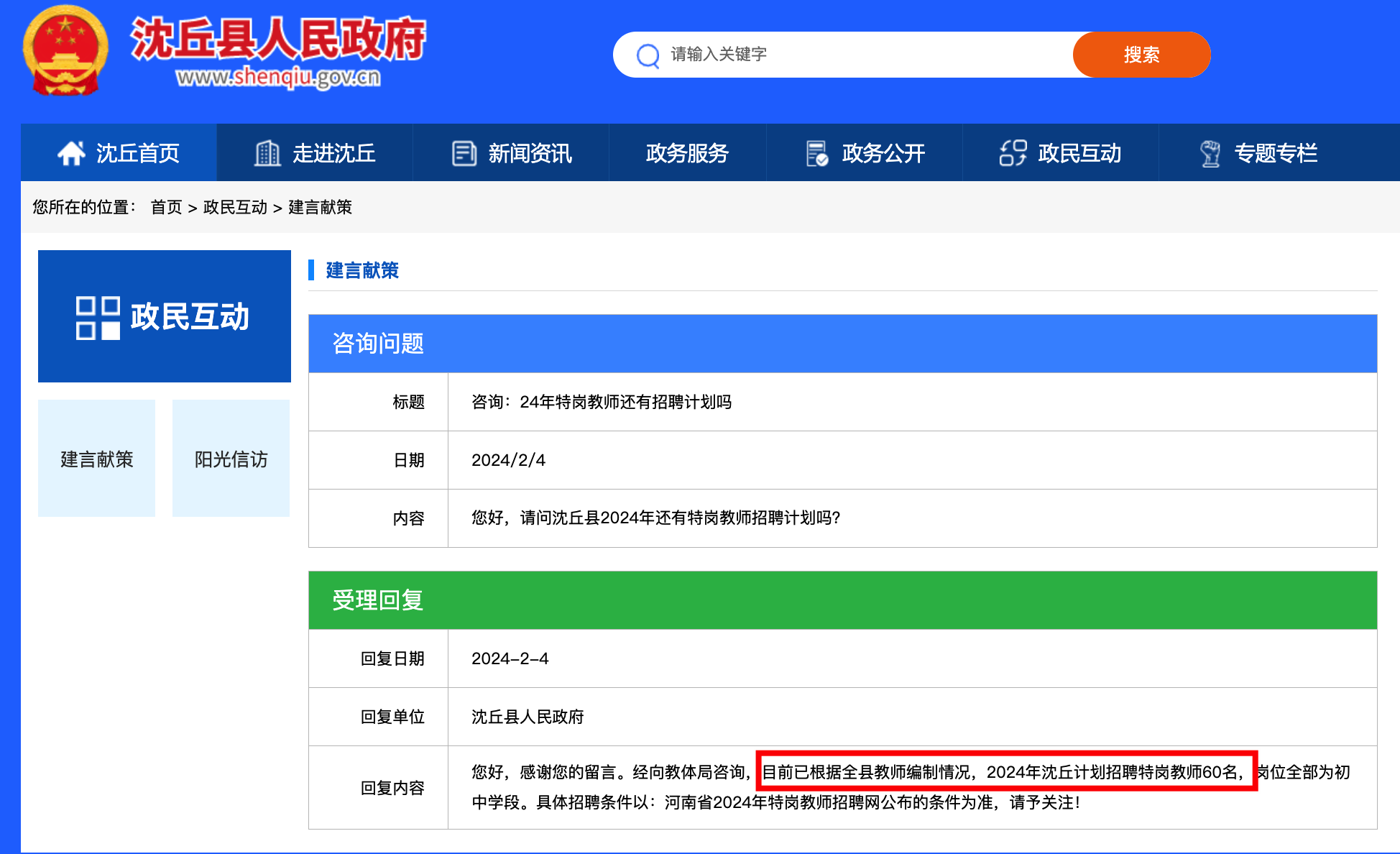This screenshot has height=854, width=1400.
Task: Click the national emblem logo
Action: [x=65, y=50]
